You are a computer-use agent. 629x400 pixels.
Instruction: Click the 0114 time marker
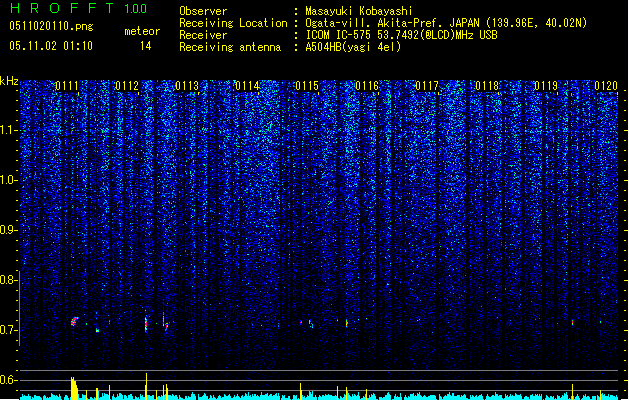247,86
